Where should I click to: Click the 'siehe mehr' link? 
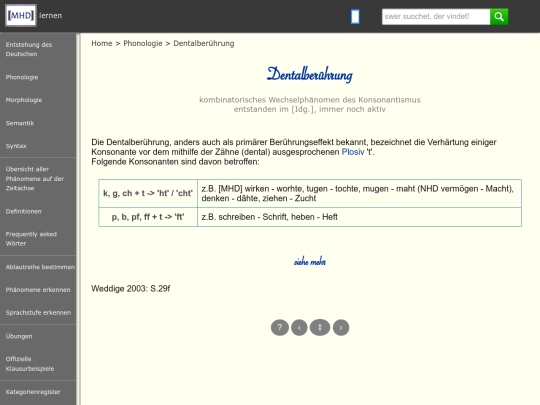click(x=310, y=262)
